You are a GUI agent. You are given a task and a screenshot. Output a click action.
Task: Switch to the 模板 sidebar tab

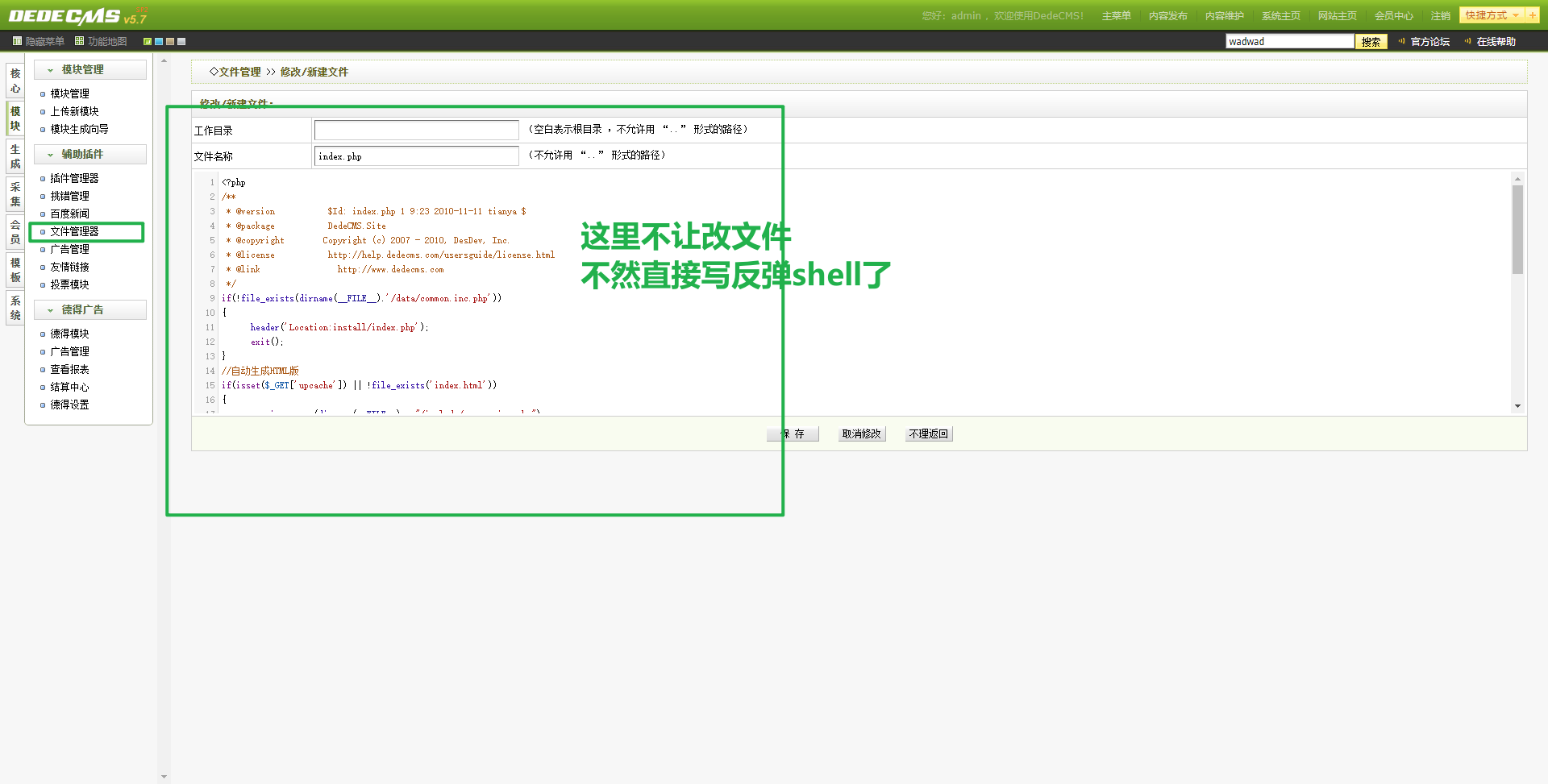[15, 270]
